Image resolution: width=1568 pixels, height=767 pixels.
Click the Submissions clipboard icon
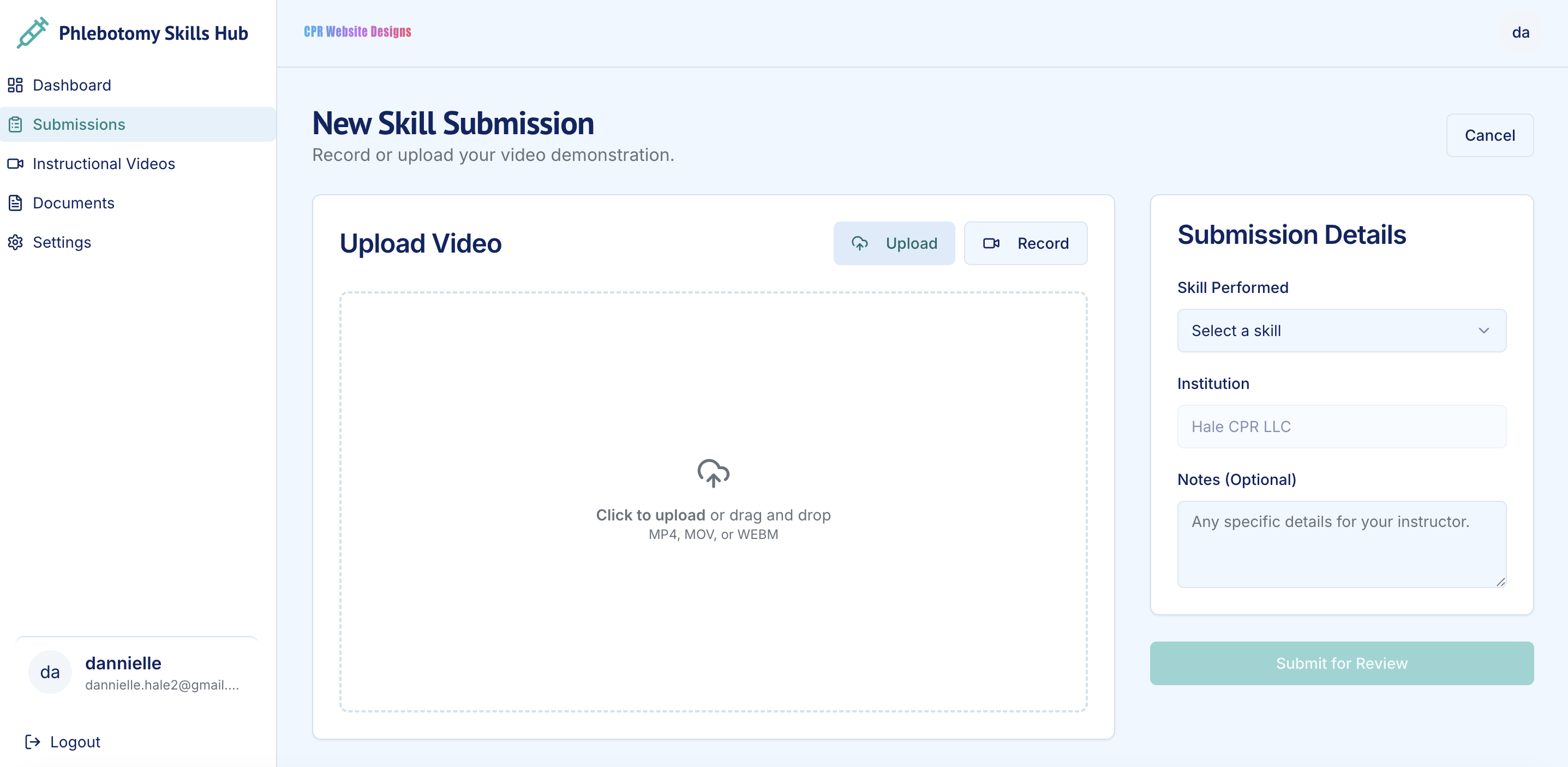click(15, 124)
